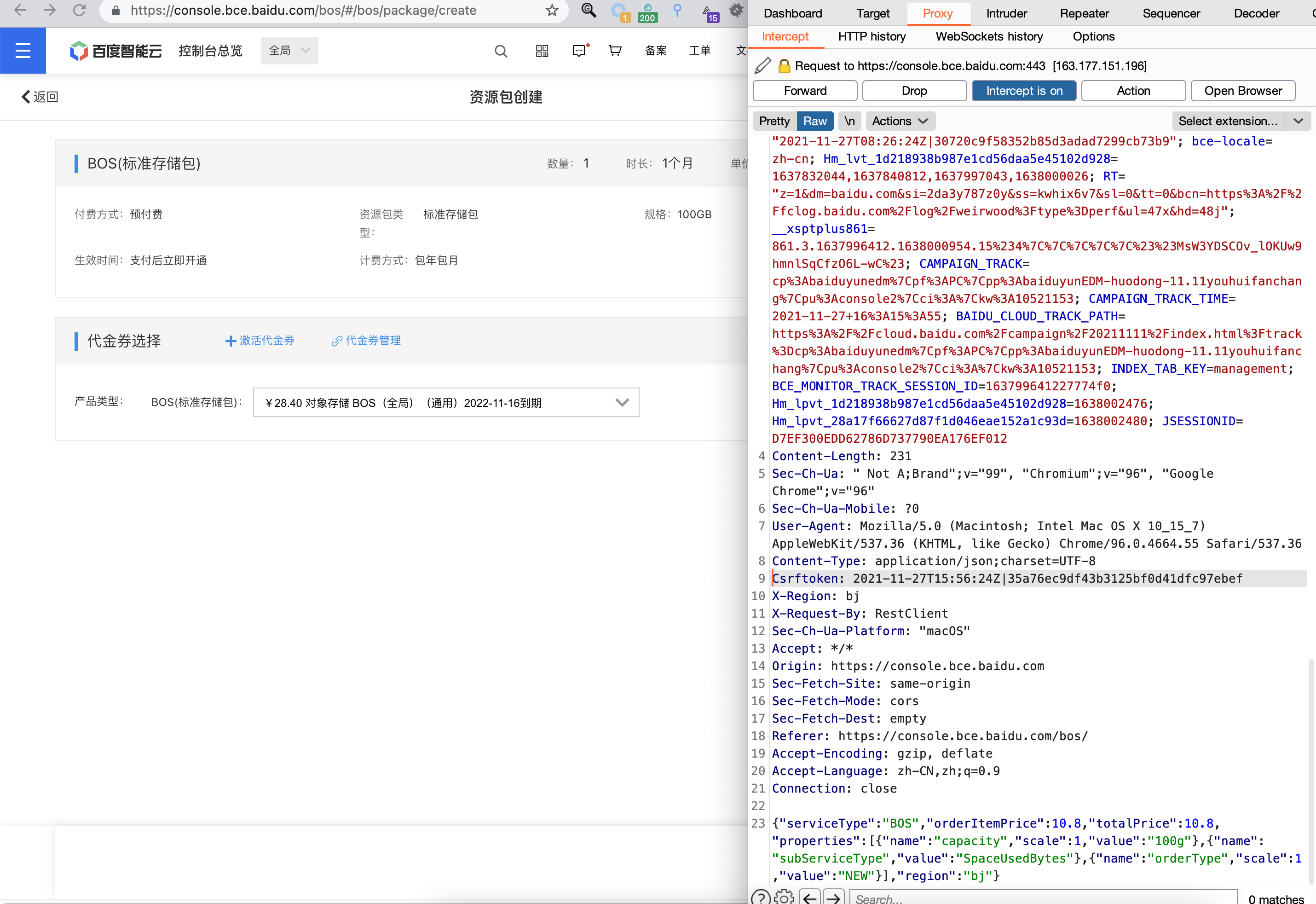The height and width of the screenshot is (904, 1316).
Task: Click the shopping cart icon
Action: [x=615, y=51]
